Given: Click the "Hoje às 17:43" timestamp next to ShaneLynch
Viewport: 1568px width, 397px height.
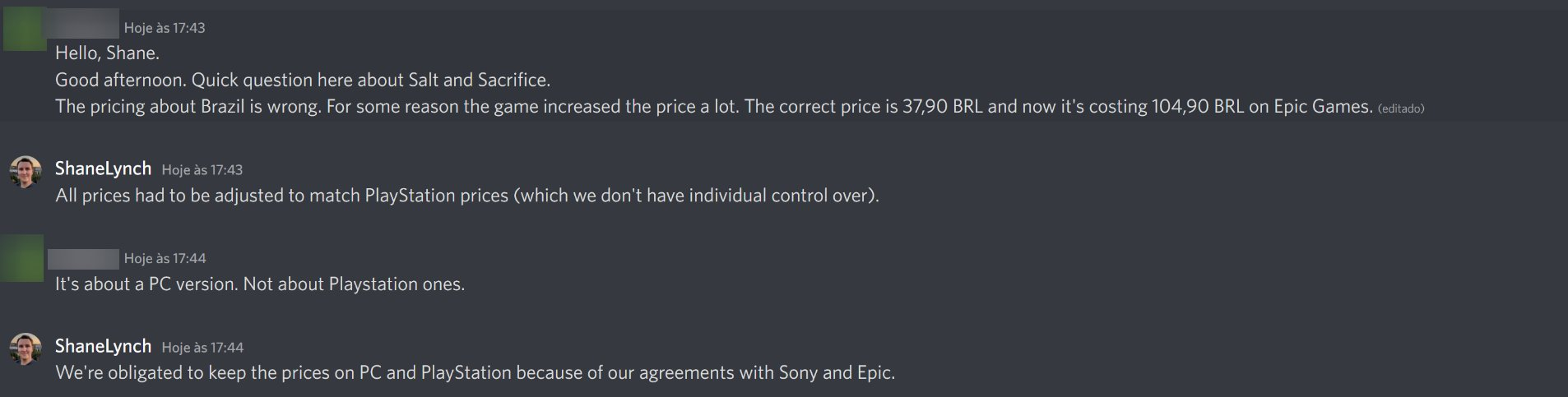Looking at the screenshot, I should click(202, 170).
